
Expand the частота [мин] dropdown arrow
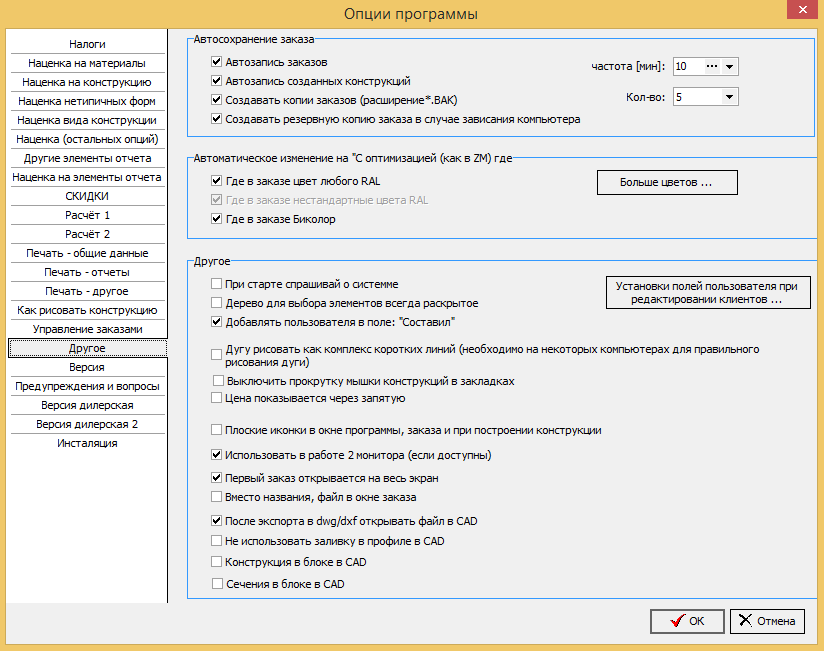click(x=729, y=66)
